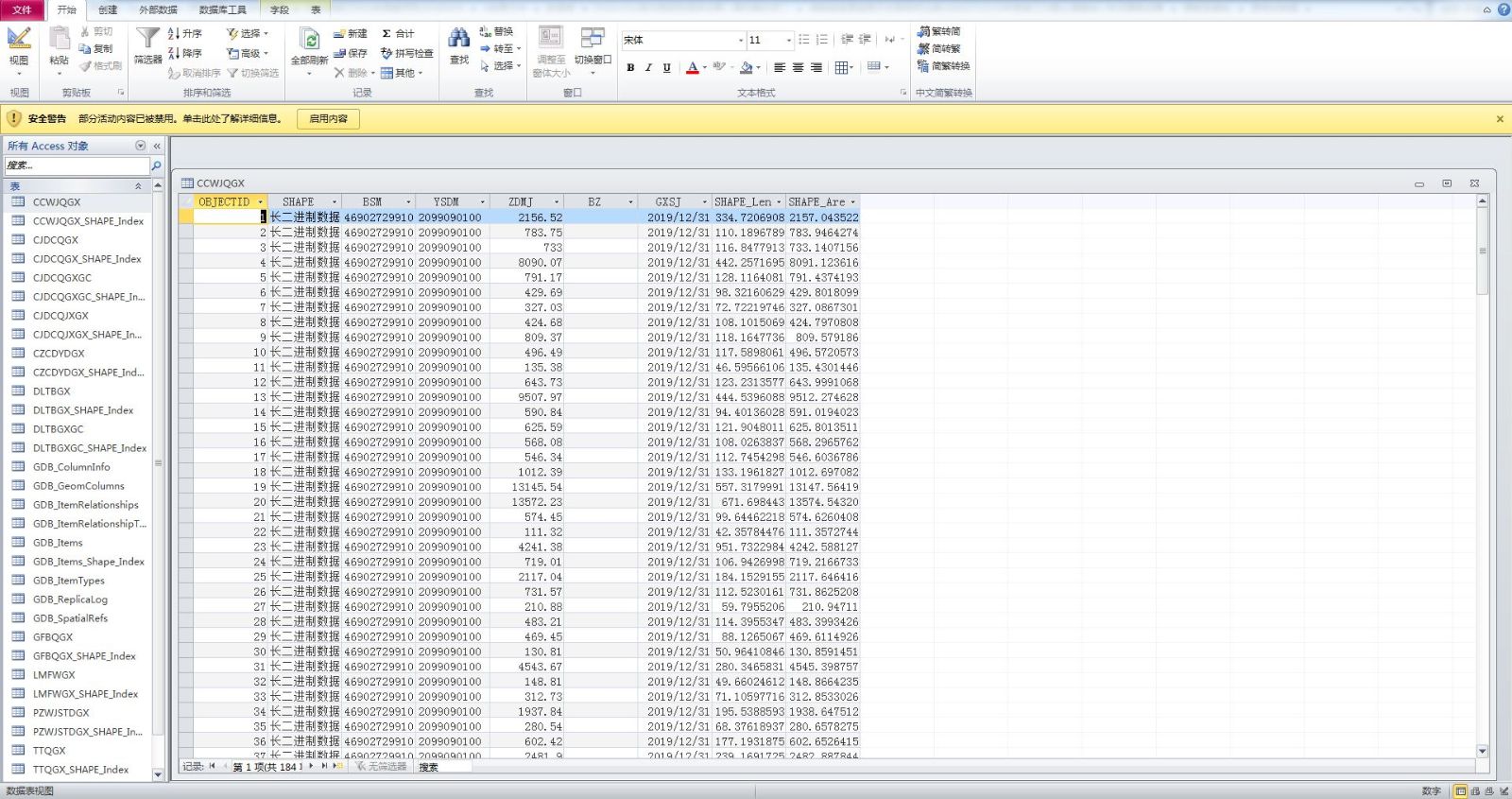This screenshot has width=1512, height=799.
Task: Click the datasheet vertical scrollbar
Action: coord(1482,476)
